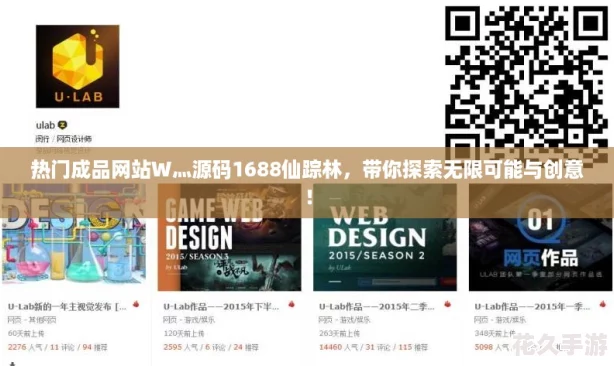Click the flame icon on 2015下半 project
This screenshot has height=366, width=614.
(291, 304)
